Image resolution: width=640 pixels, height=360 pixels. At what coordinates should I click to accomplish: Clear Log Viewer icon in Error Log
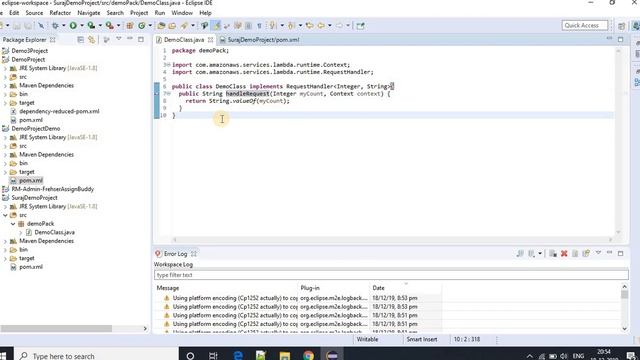pos(553,253)
